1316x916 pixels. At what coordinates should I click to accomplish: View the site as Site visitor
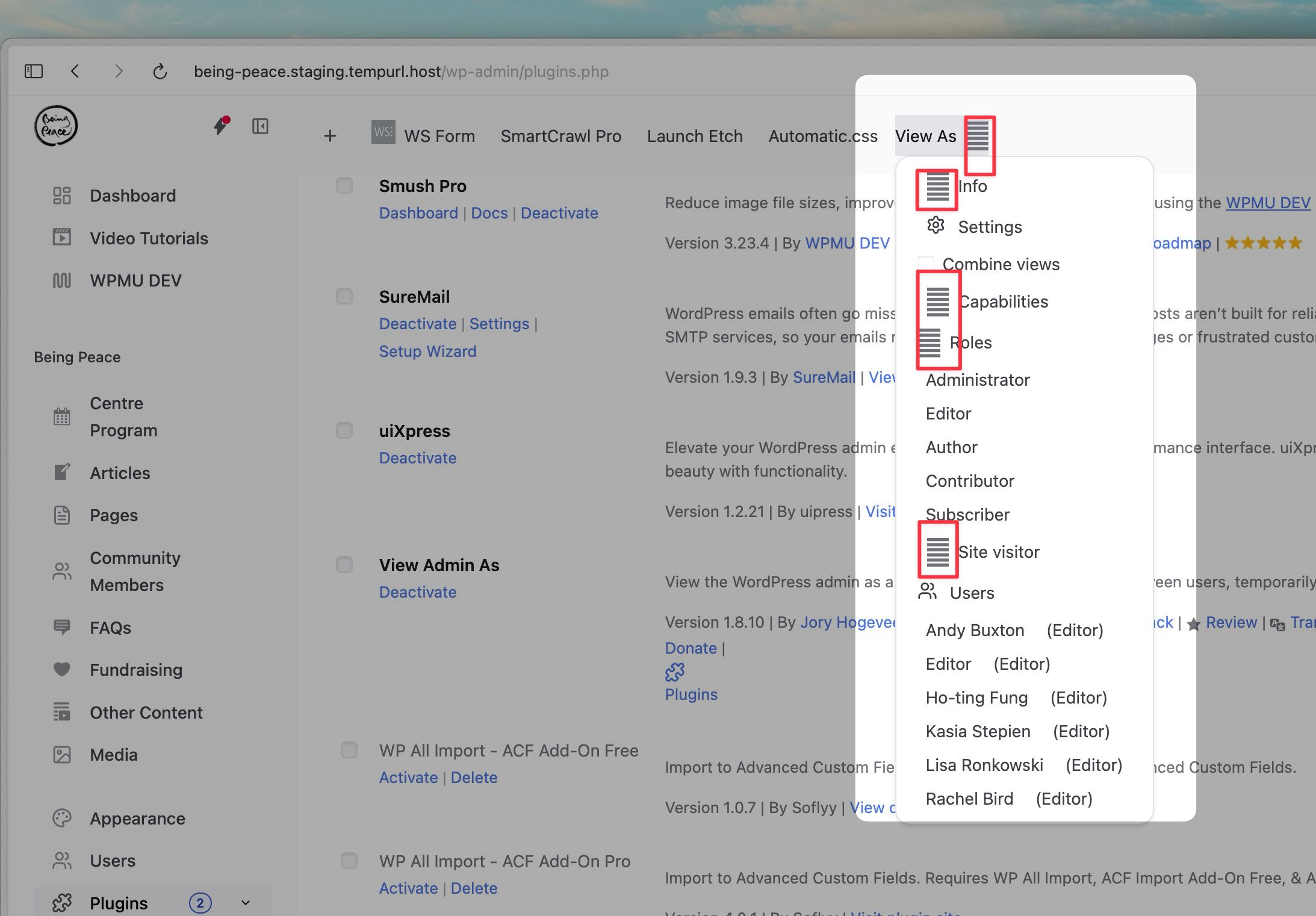pyautogui.click(x=999, y=552)
